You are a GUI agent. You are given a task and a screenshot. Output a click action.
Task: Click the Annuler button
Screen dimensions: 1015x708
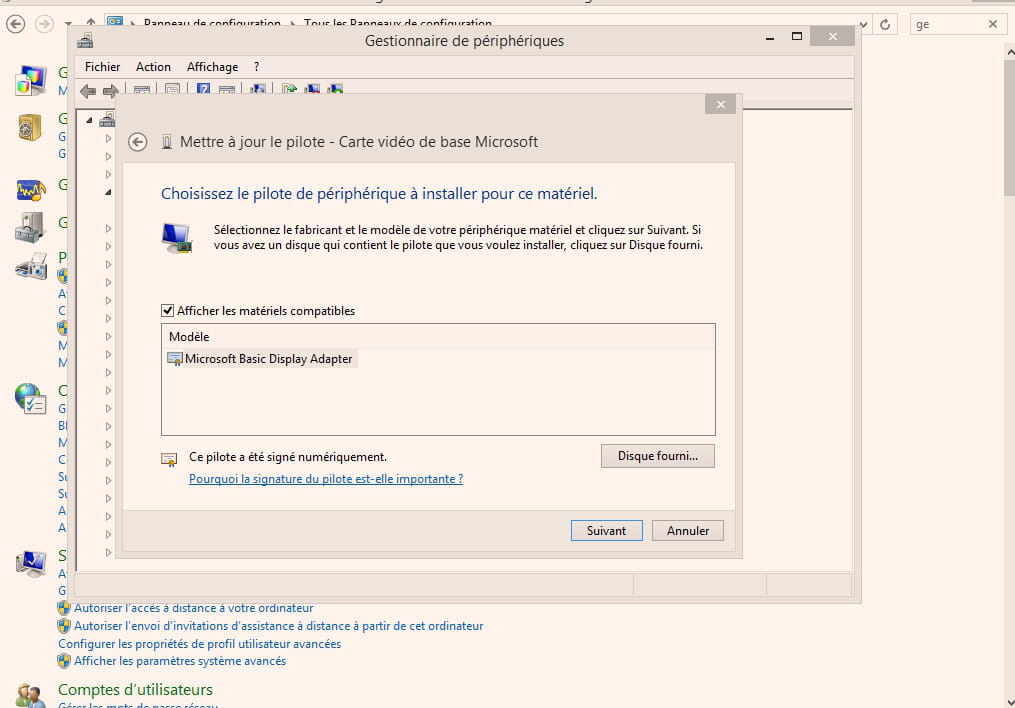(687, 531)
